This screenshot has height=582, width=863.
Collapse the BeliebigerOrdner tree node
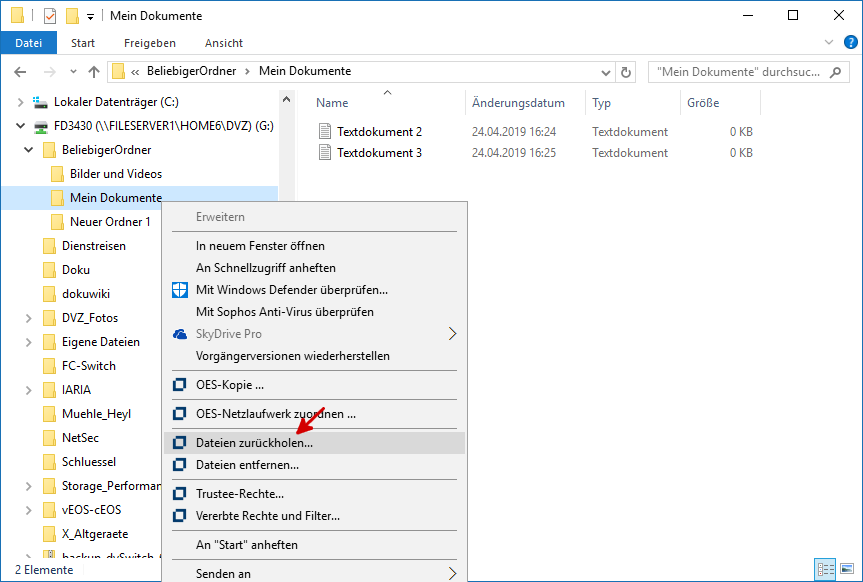pos(28,150)
